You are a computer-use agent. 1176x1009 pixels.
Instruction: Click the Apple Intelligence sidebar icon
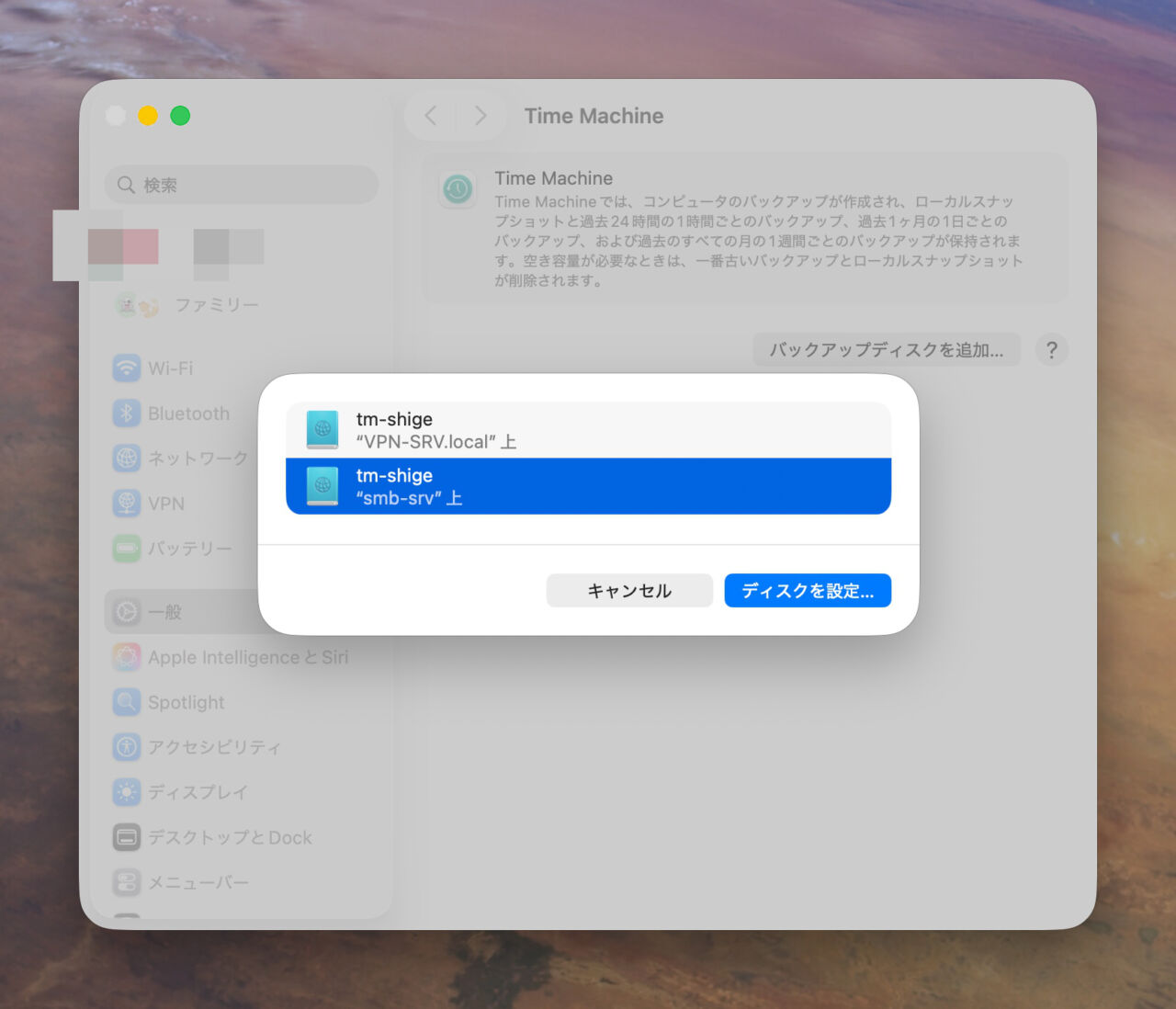click(x=127, y=657)
